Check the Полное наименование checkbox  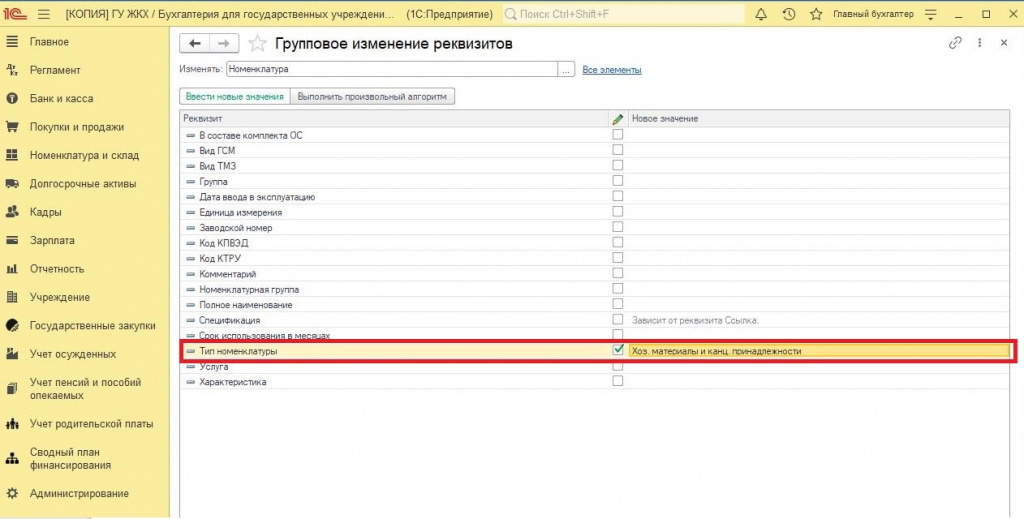tap(618, 304)
